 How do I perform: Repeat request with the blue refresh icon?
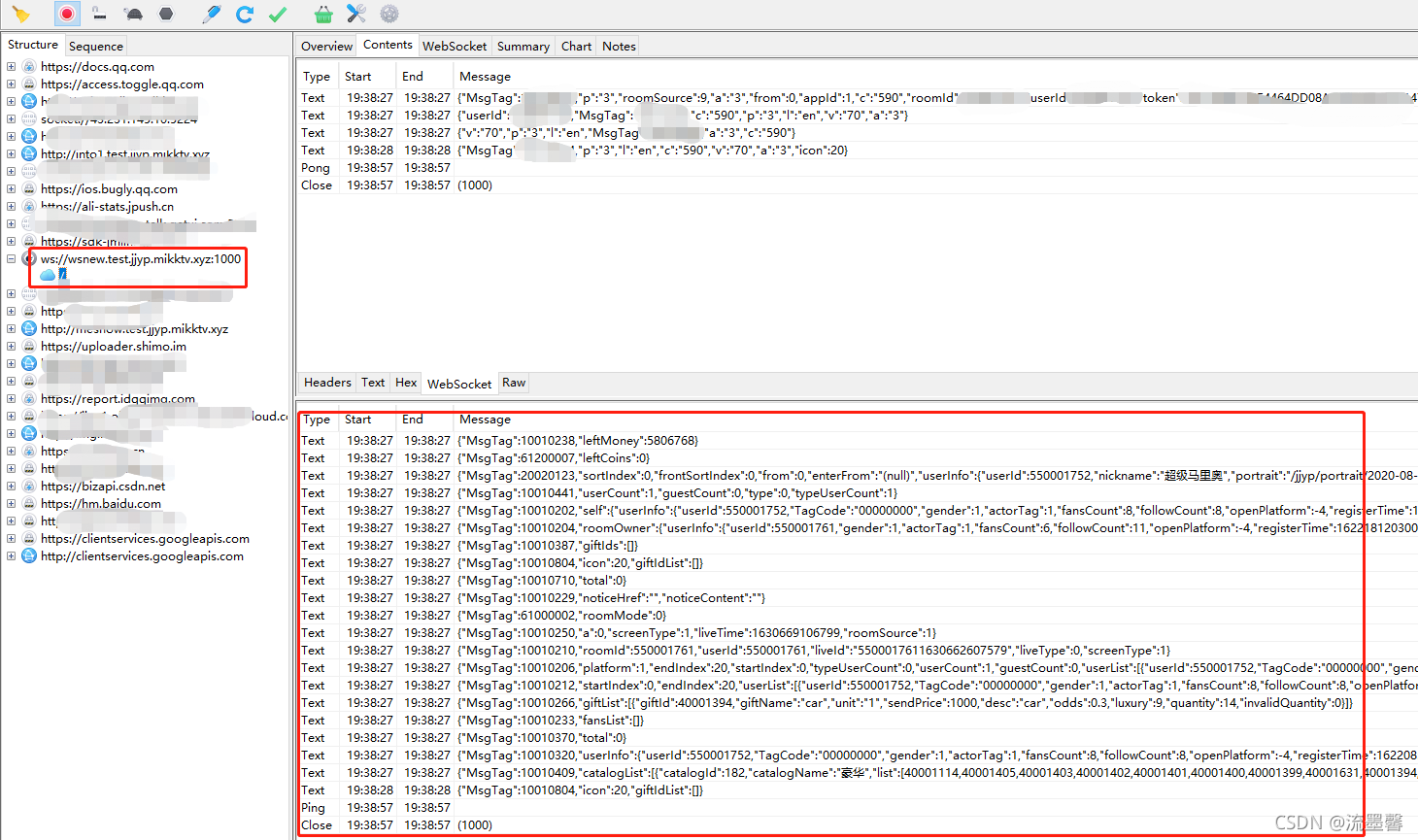(245, 14)
